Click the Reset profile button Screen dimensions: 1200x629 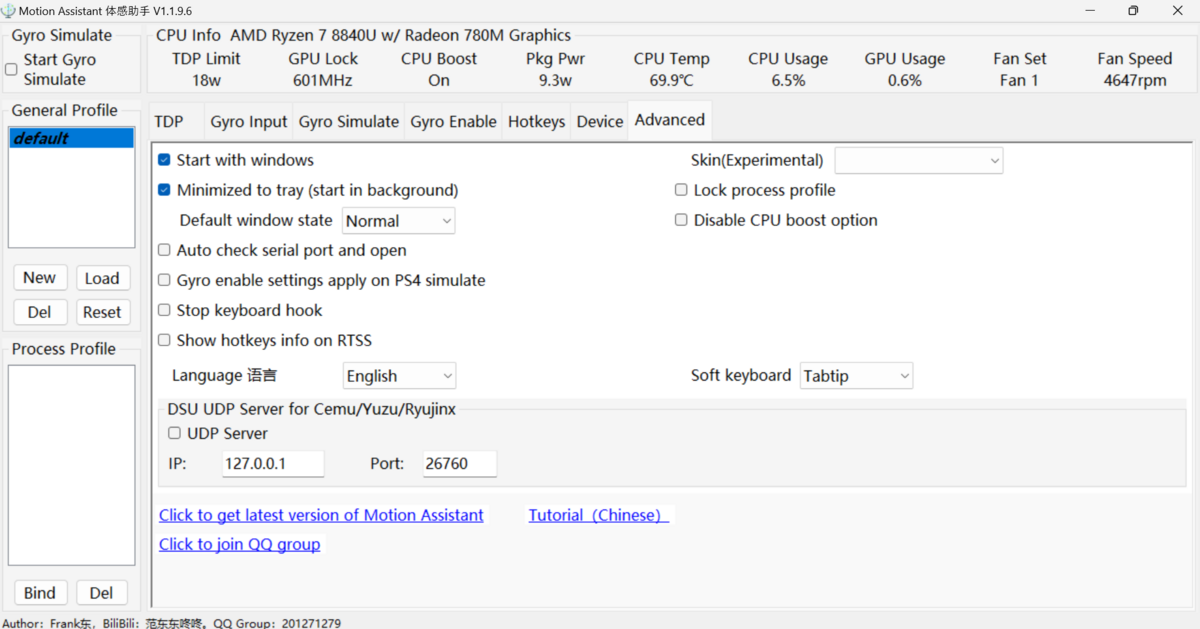pos(102,312)
